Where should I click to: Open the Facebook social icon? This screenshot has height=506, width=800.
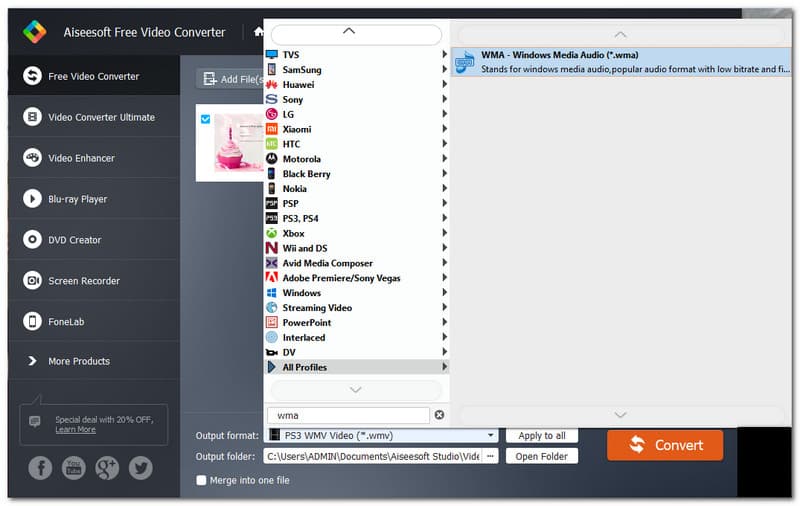[40, 468]
